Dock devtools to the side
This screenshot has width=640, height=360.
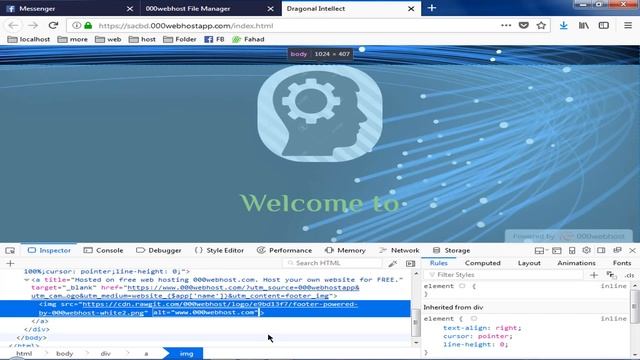coord(601,250)
